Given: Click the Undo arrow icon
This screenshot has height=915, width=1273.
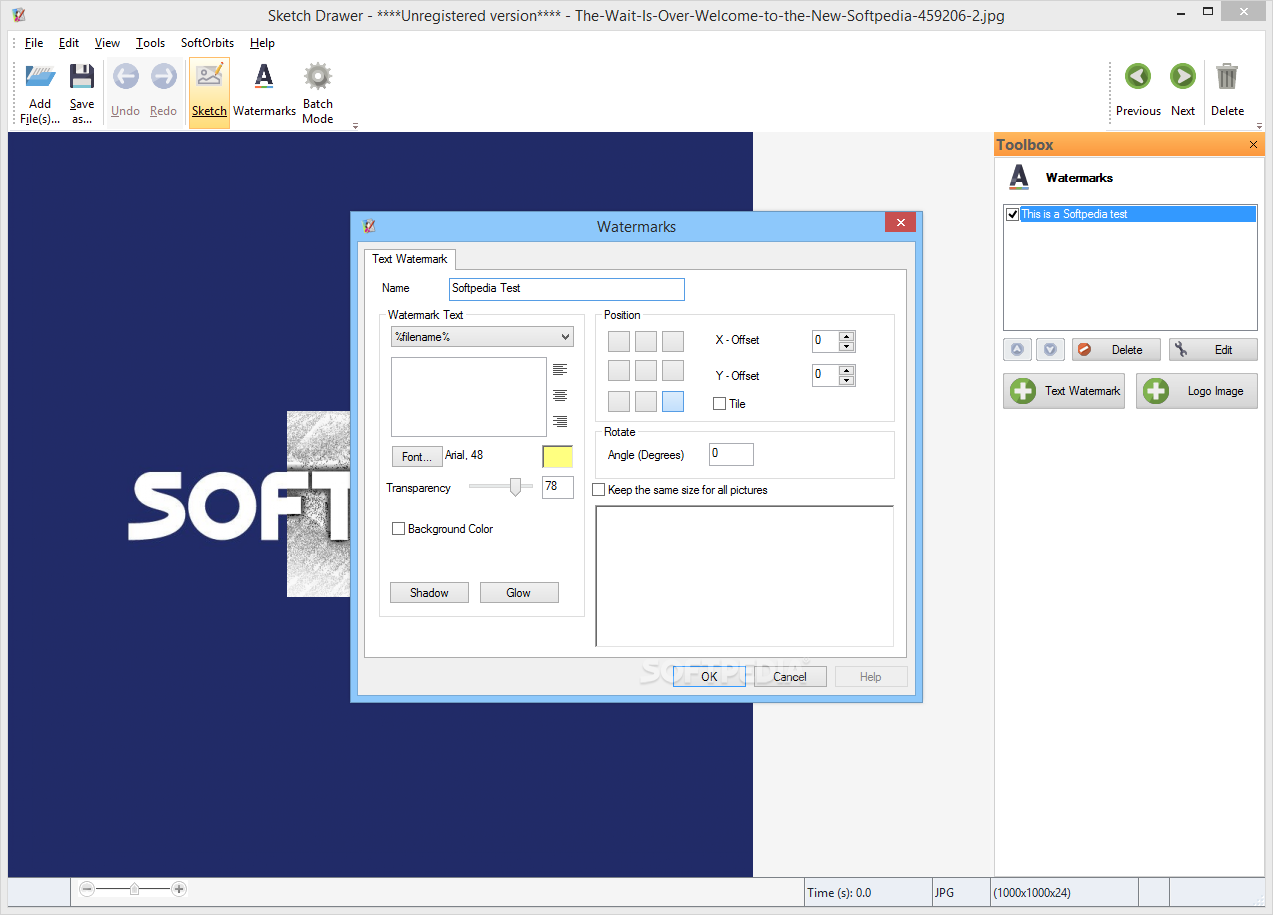Looking at the screenshot, I should click(125, 77).
